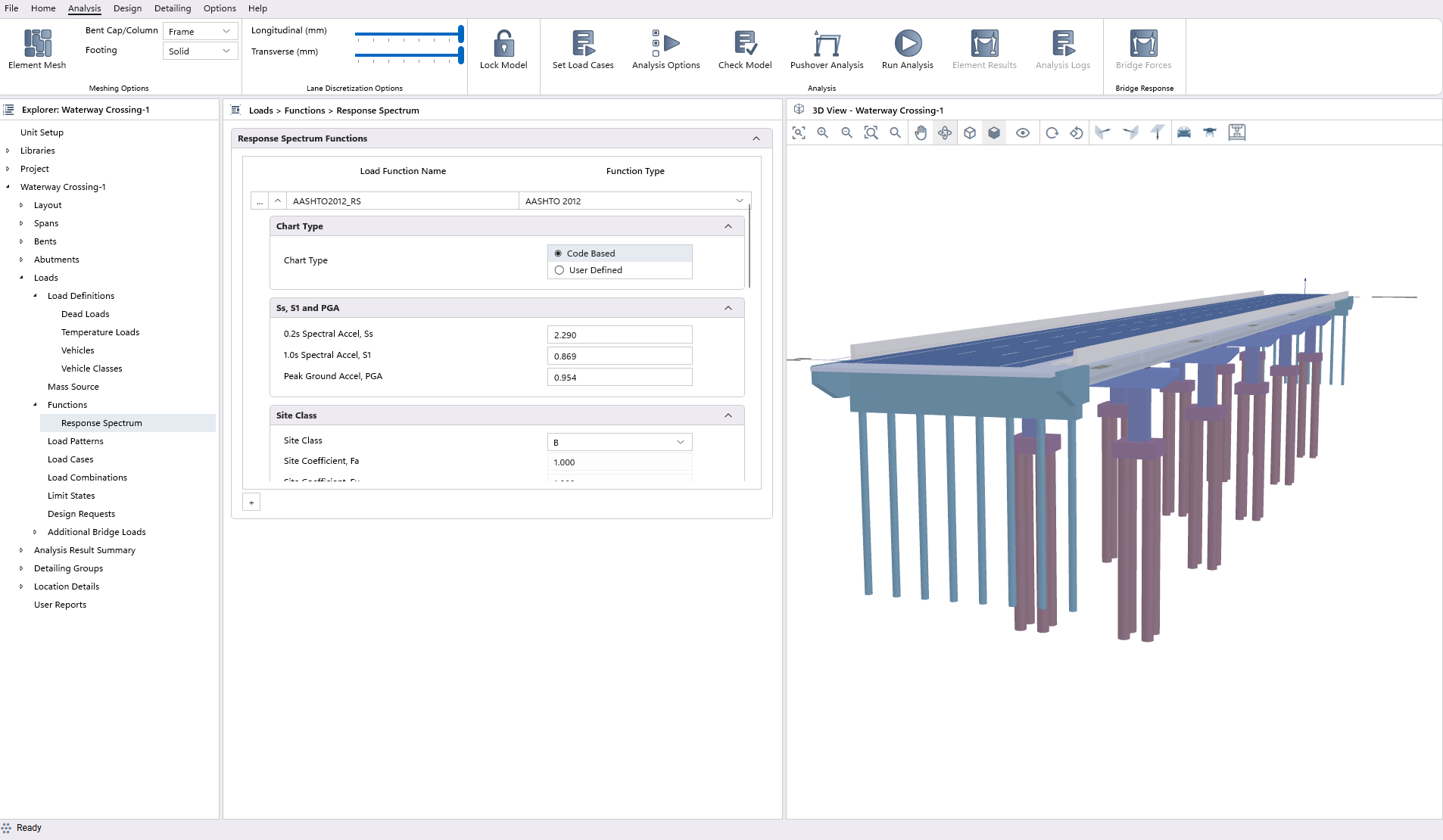
Task: Click the Run Analysis play icon
Action: (907, 44)
